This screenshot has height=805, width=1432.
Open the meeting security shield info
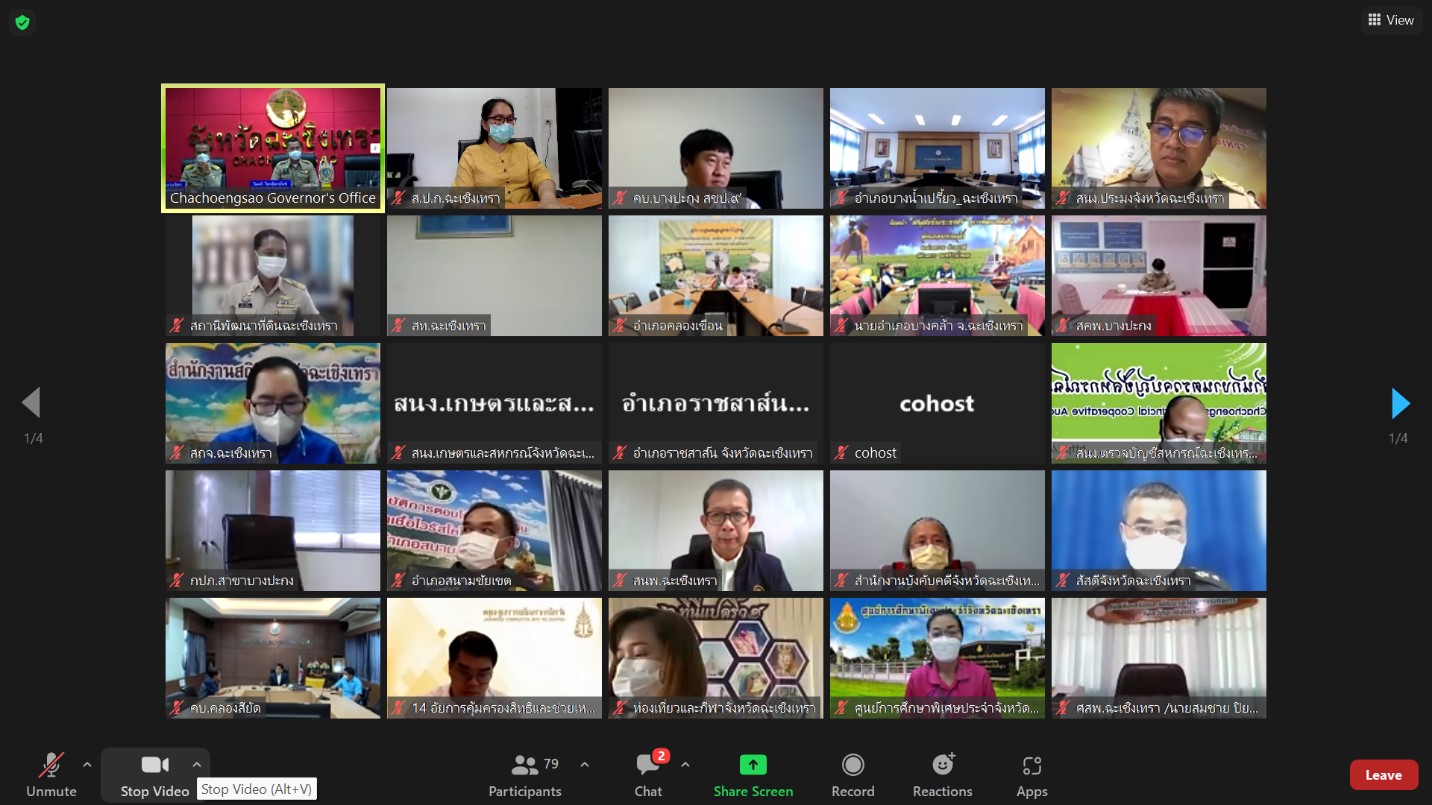[22, 22]
